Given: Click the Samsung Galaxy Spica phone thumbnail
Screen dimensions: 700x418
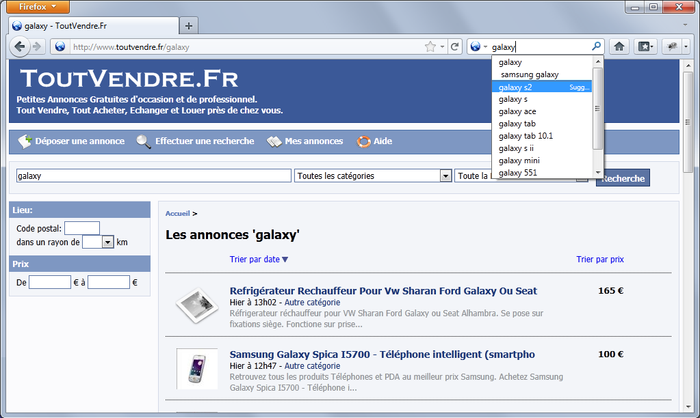Looking at the screenshot, I should coord(197,369).
